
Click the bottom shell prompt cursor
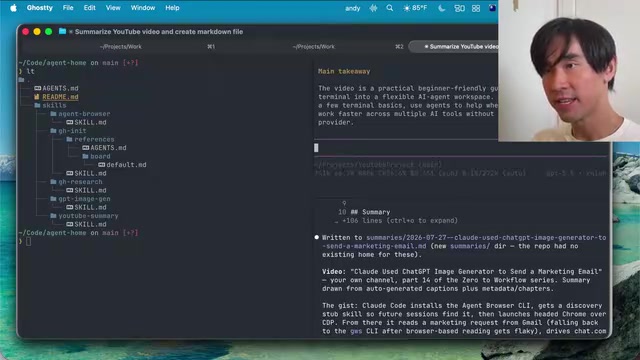(x=28, y=242)
